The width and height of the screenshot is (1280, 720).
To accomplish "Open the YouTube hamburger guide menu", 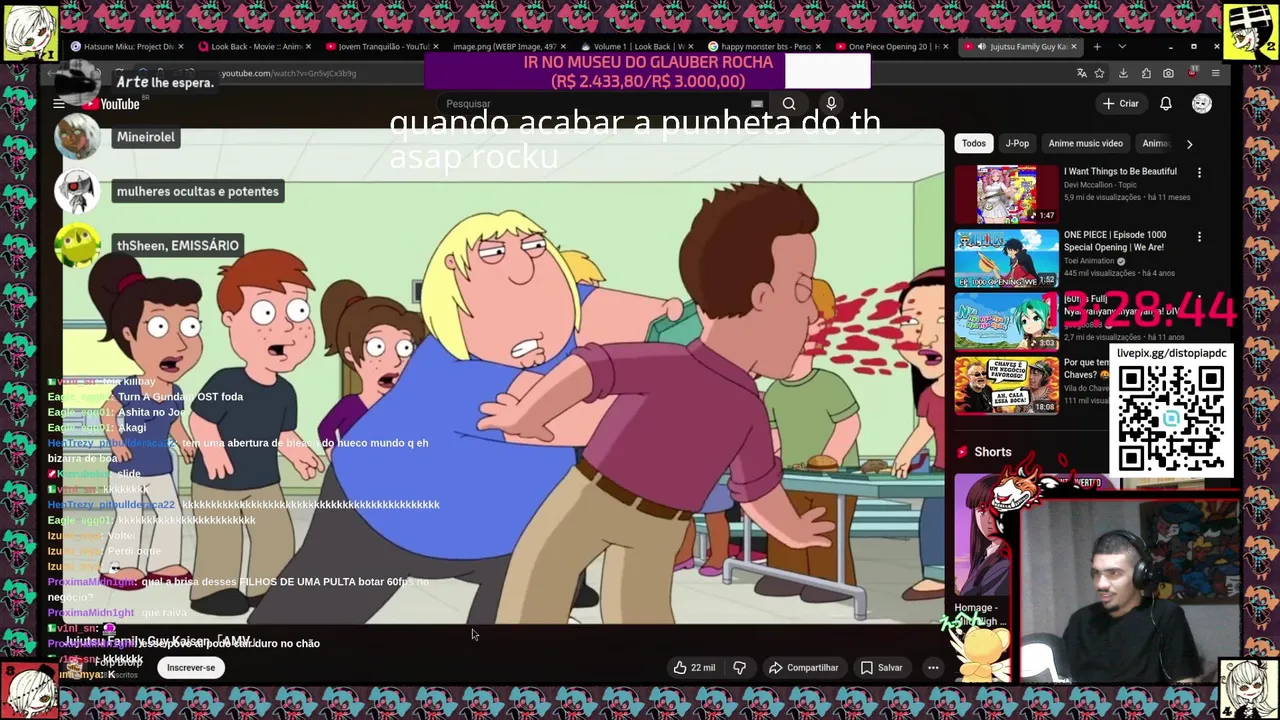I will click(x=59, y=104).
